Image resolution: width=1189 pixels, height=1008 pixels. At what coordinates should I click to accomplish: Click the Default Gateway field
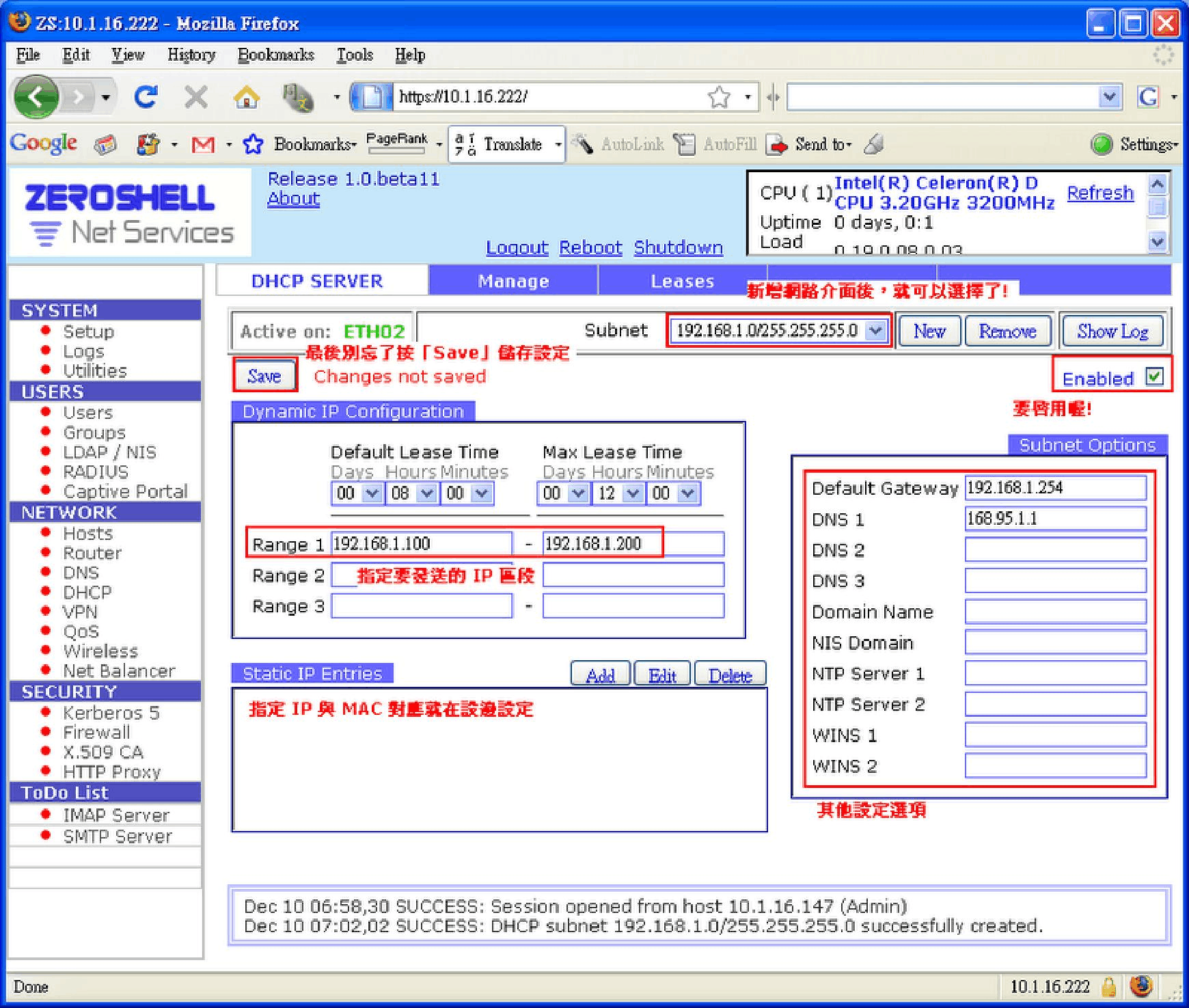coord(1056,488)
